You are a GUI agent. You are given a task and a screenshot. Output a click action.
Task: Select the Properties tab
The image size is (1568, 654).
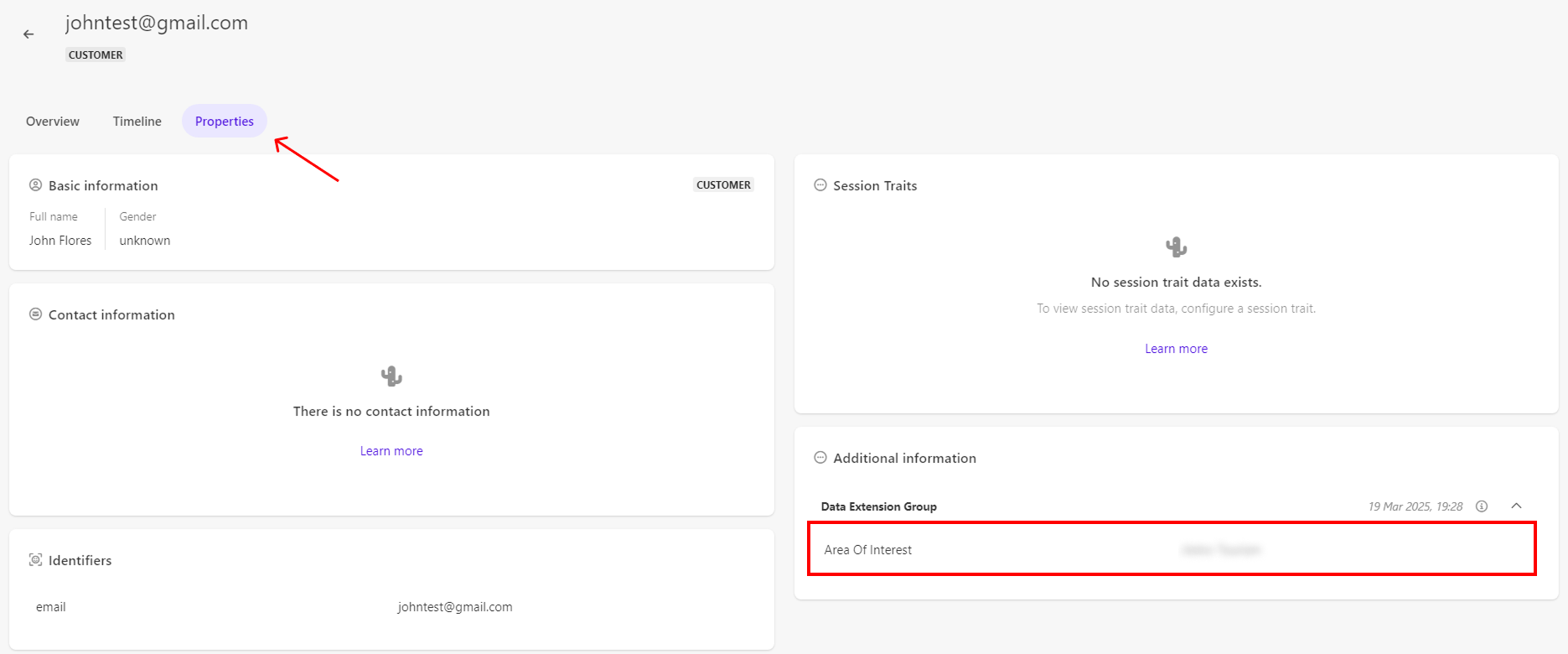click(225, 122)
